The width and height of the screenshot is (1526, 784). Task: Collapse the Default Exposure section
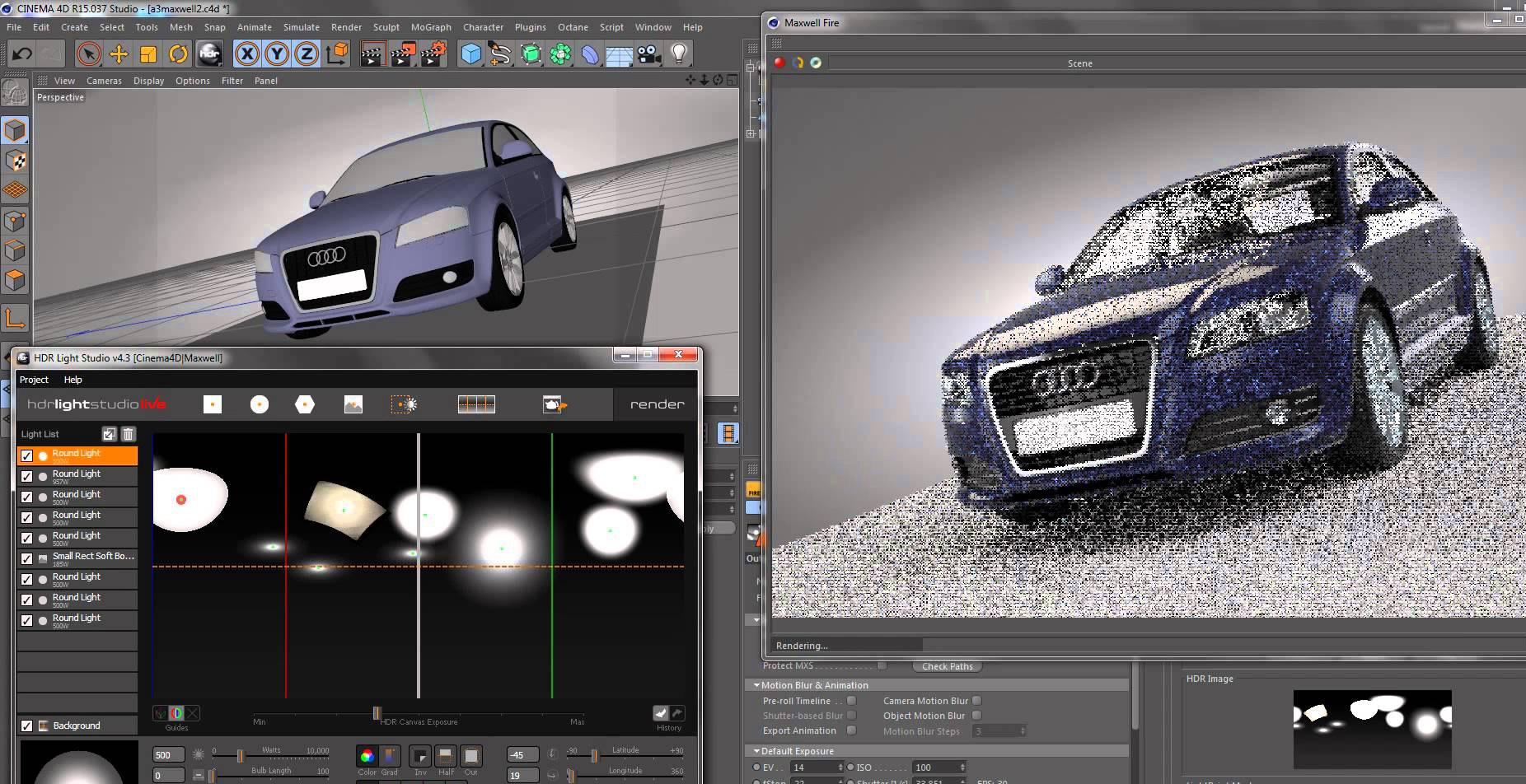pos(756,750)
